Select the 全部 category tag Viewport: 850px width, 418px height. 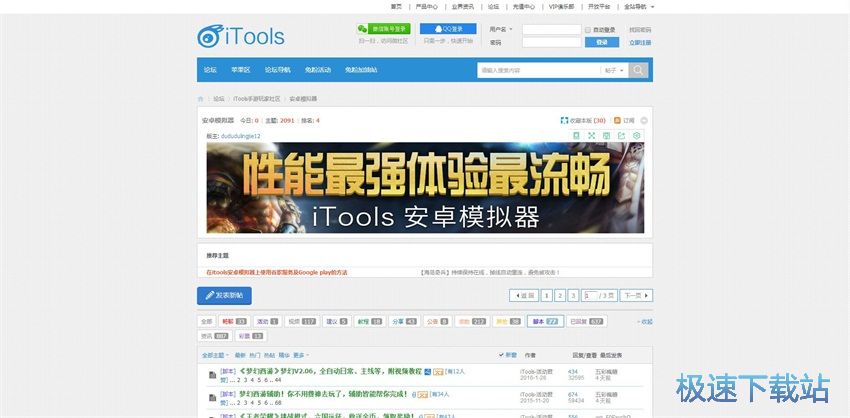207,321
